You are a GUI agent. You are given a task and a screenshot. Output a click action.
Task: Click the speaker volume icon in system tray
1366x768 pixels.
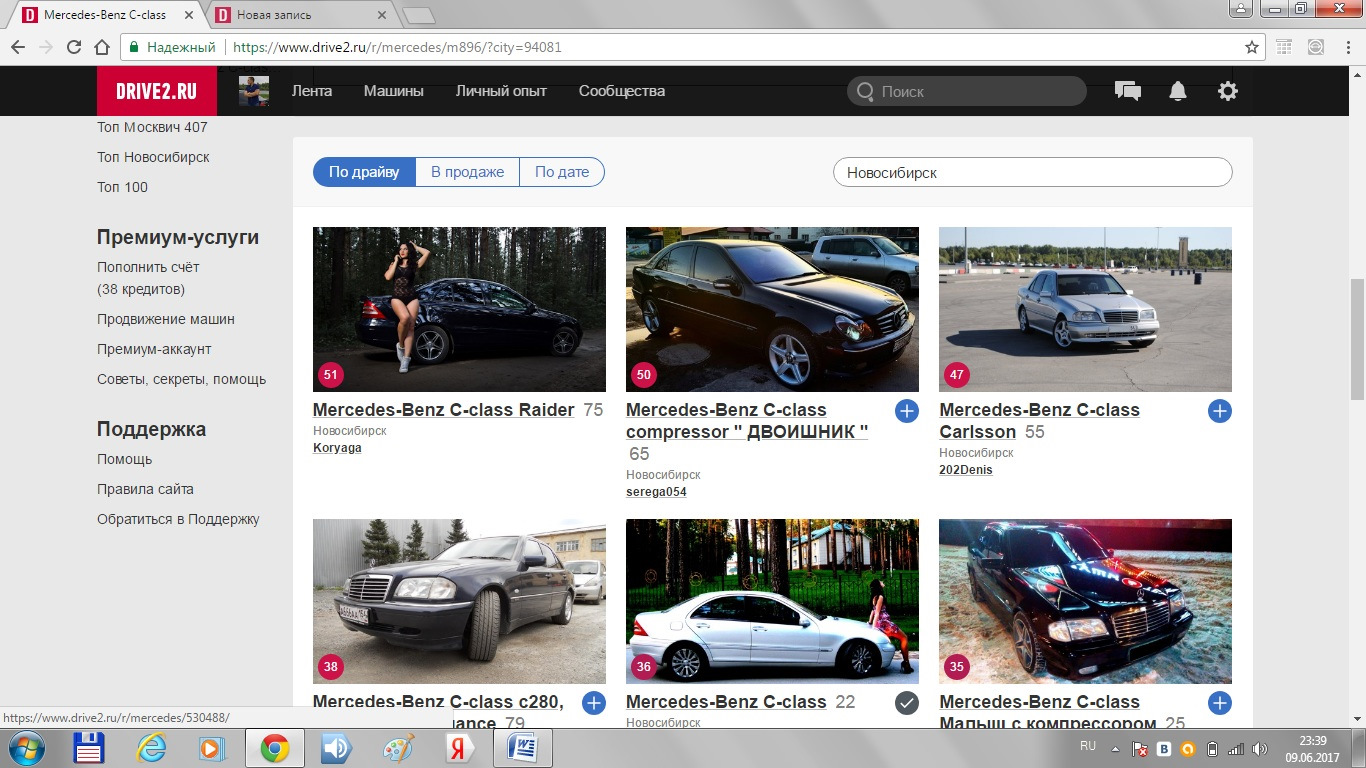pos(1260,748)
